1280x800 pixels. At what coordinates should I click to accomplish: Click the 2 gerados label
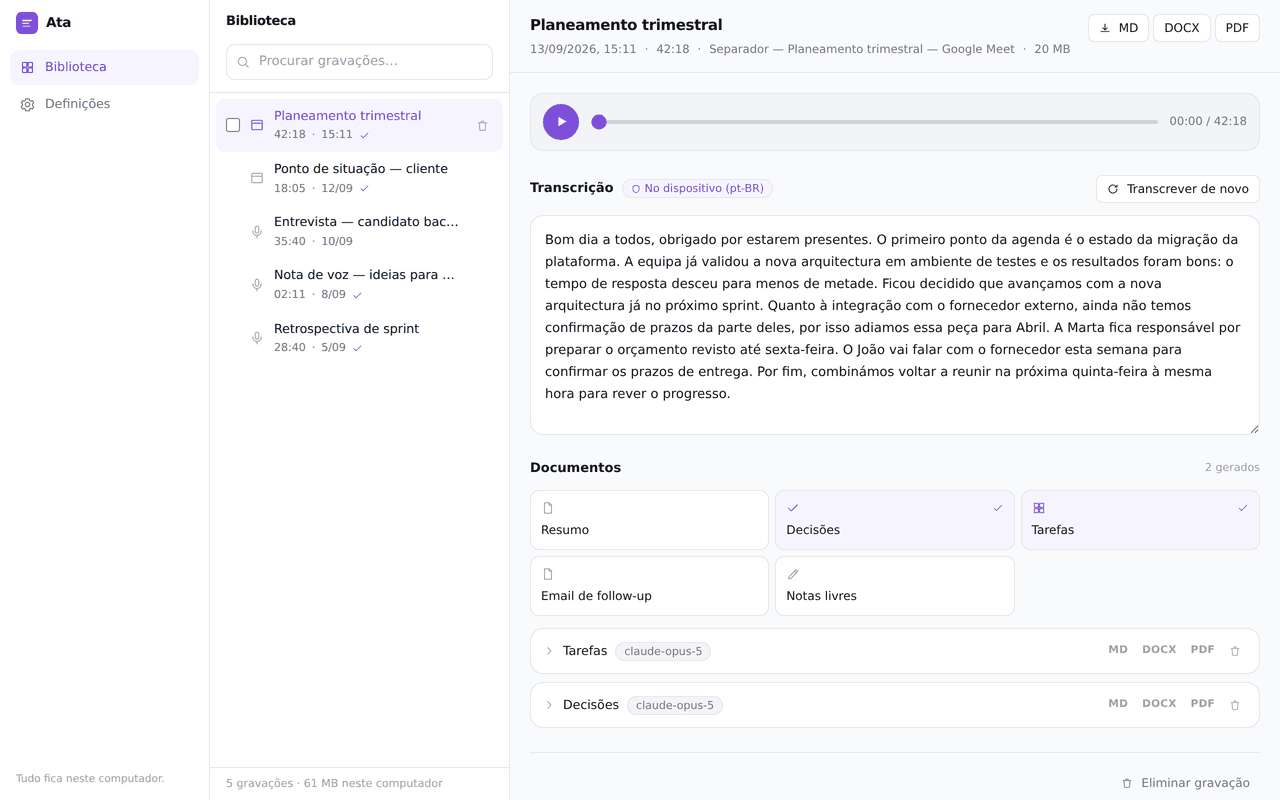pos(1232,467)
